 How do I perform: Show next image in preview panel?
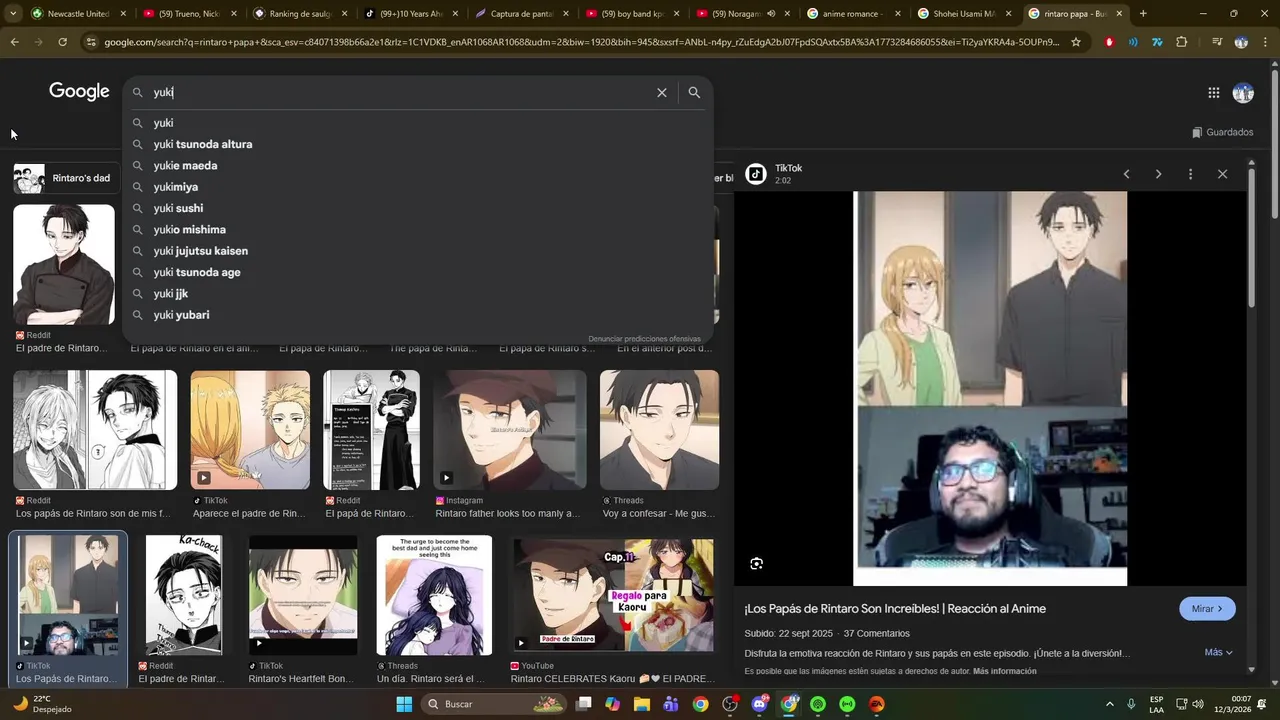[x=1158, y=174]
